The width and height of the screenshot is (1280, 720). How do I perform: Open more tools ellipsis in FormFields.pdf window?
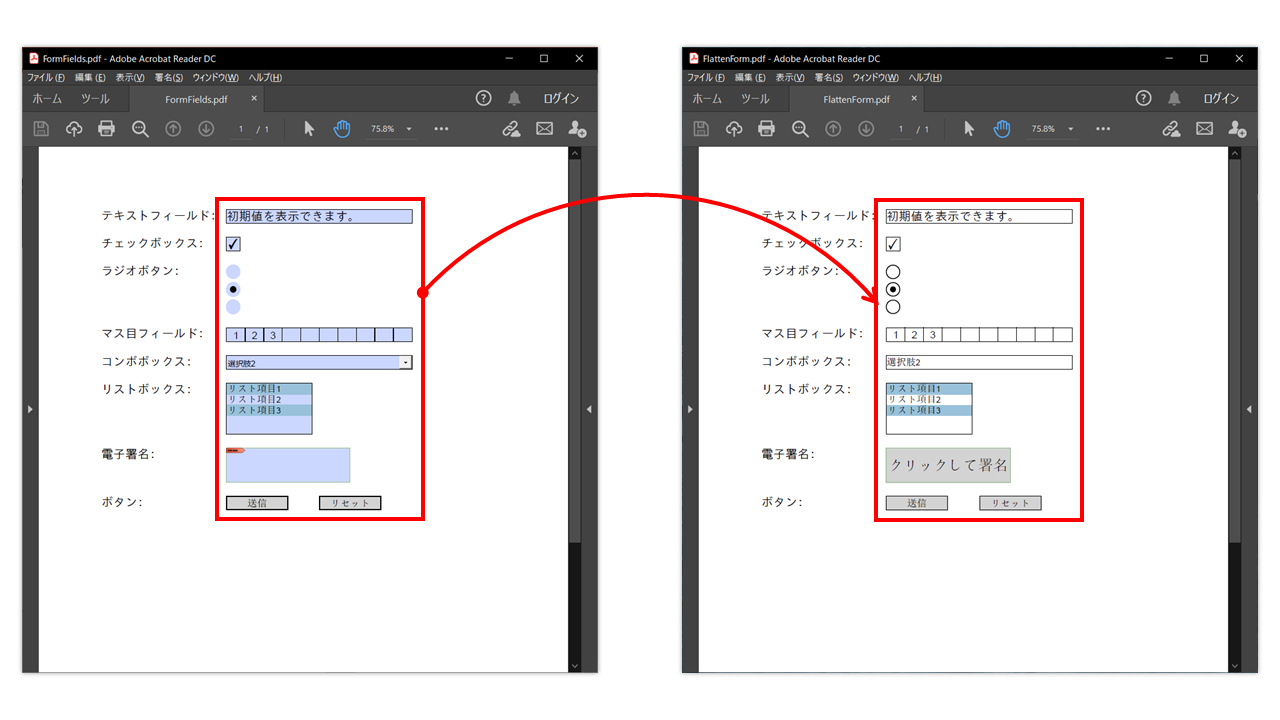click(x=441, y=129)
